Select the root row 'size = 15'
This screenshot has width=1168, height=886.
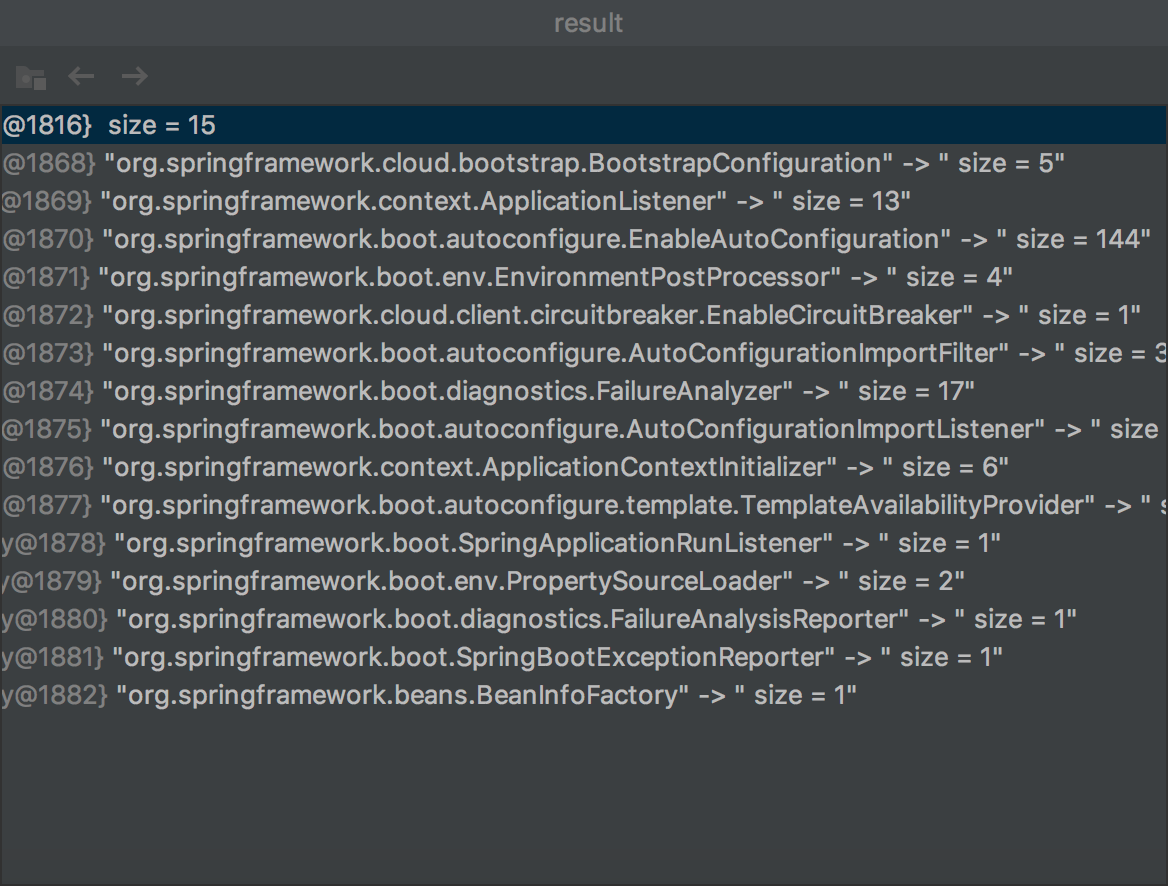point(160,125)
